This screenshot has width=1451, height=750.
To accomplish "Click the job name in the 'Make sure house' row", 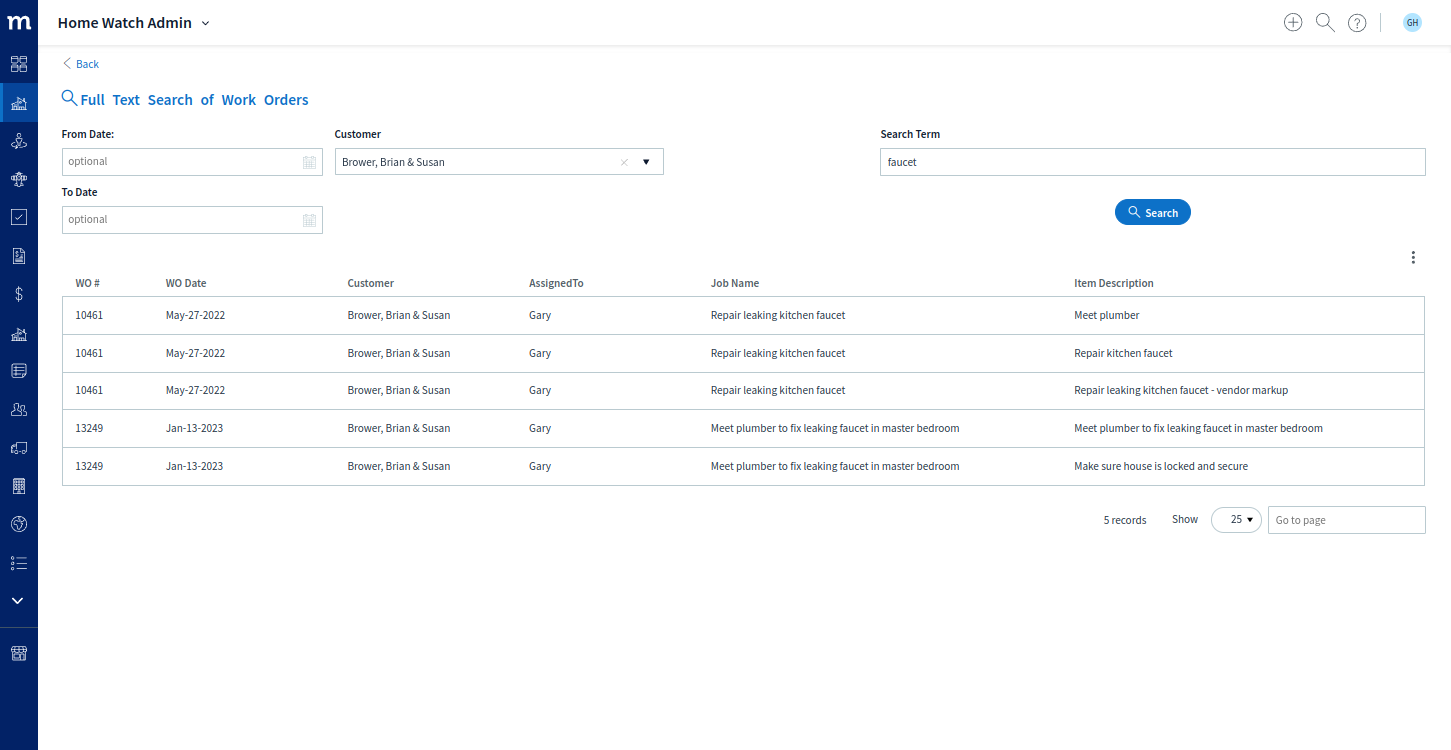I will (835, 466).
